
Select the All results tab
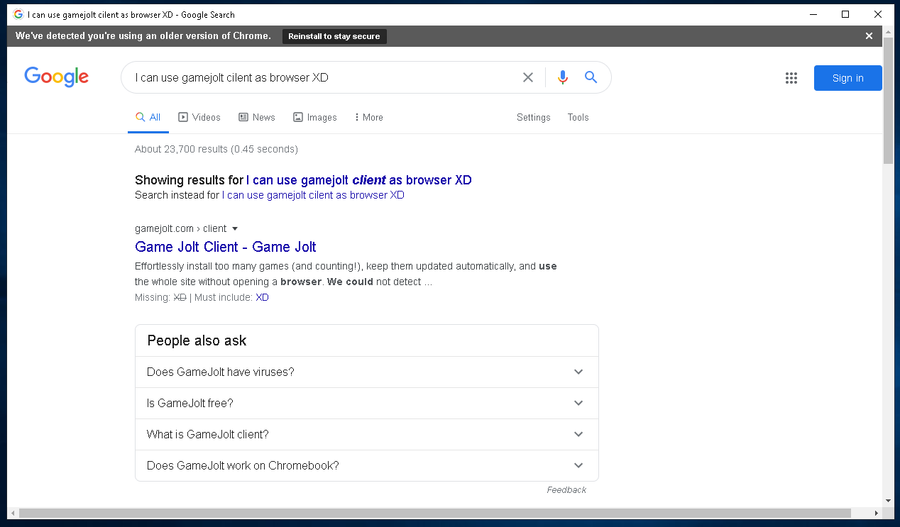(x=148, y=117)
